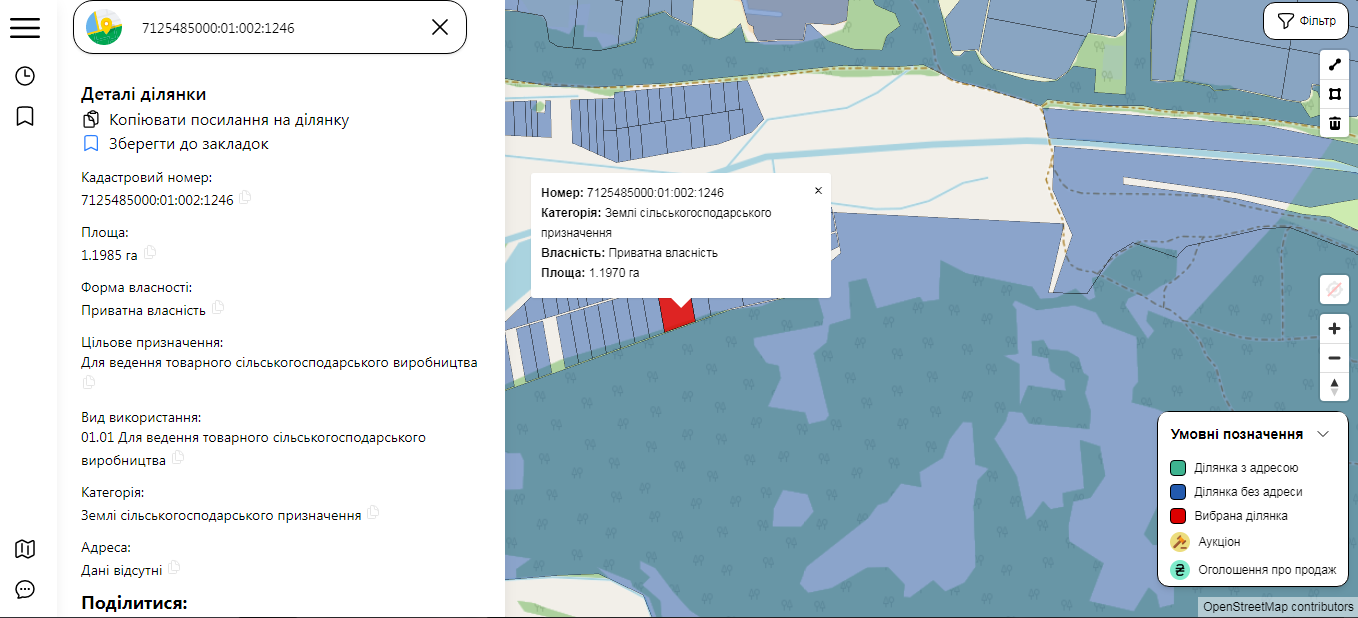Collapse the Умовні позначення legend

point(1324,434)
